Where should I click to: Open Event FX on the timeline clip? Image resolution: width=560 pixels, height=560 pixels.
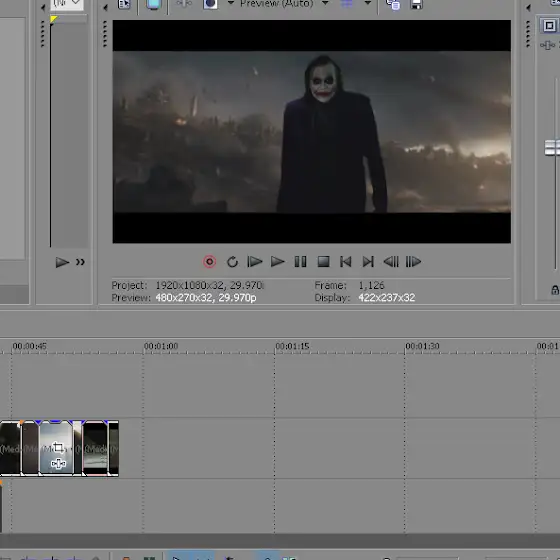(x=58, y=464)
